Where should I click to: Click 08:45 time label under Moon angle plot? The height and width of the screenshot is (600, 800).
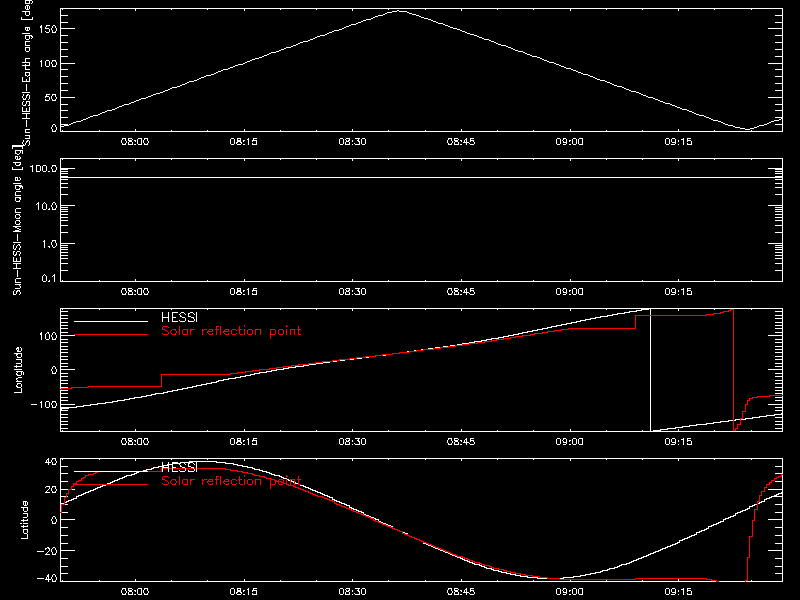pyautogui.click(x=461, y=291)
